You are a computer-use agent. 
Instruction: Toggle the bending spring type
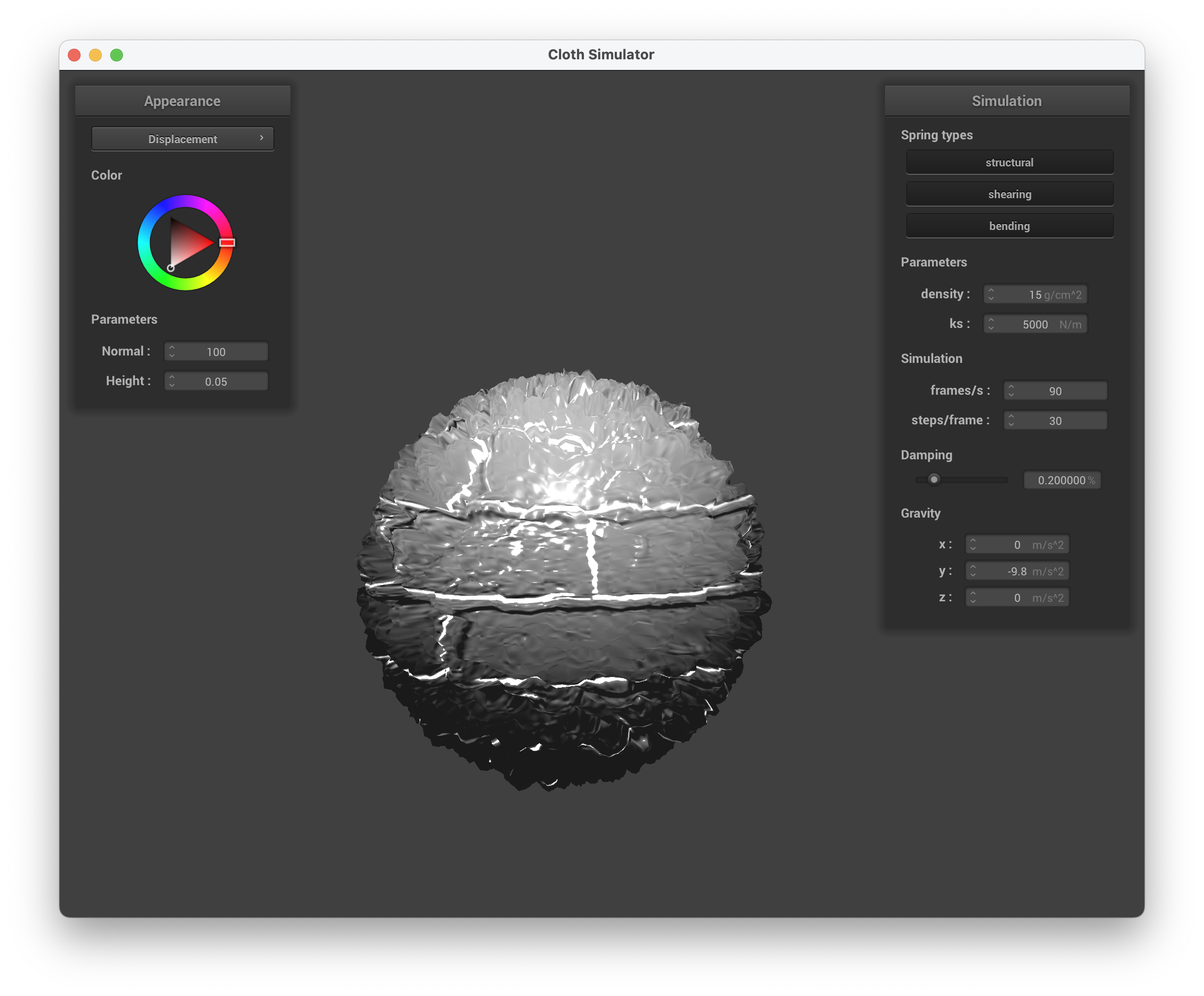(1009, 226)
